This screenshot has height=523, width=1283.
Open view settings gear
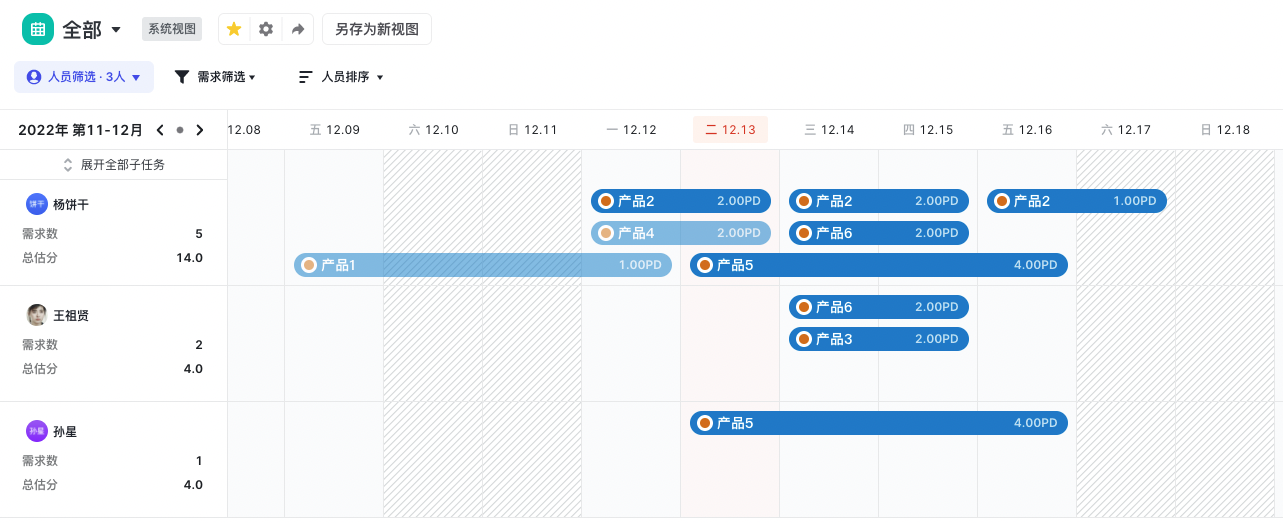266,29
